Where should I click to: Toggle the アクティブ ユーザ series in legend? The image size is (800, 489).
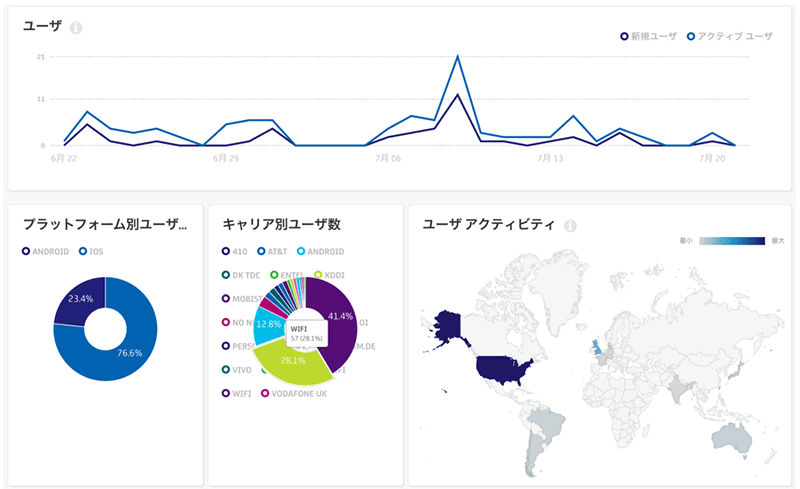point(730,36)
